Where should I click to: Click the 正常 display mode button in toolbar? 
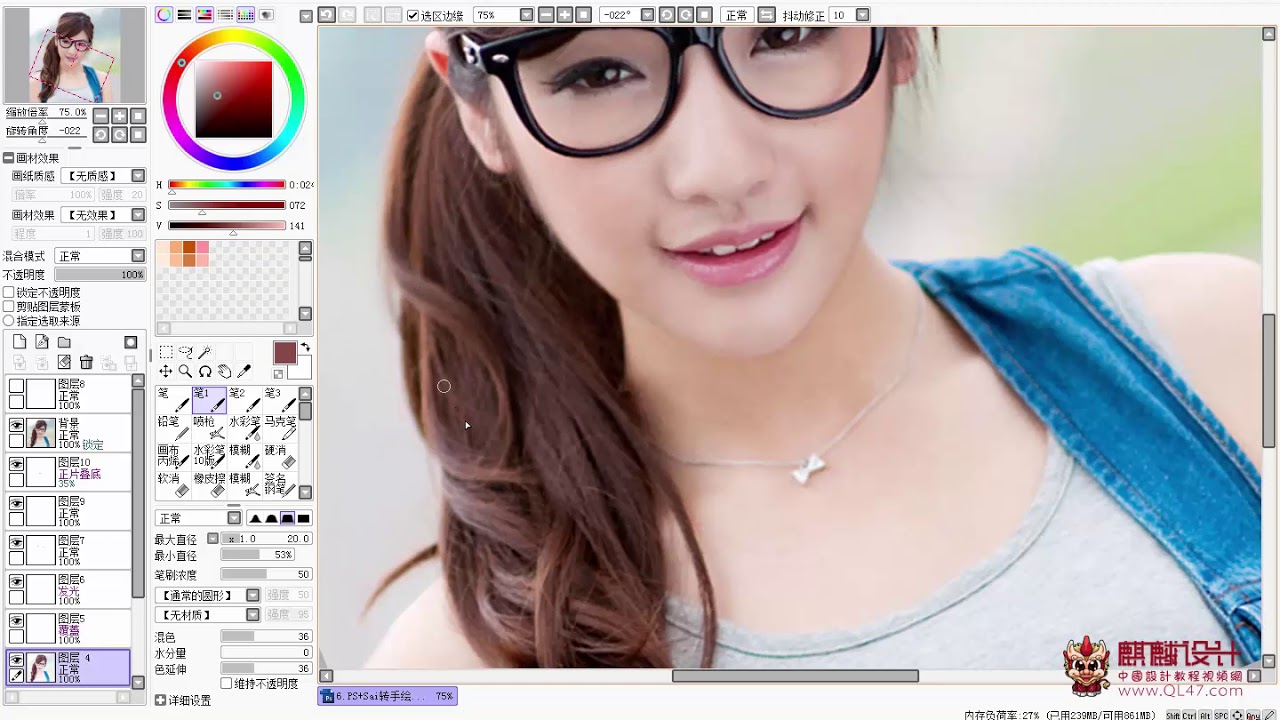click(737, 15)
